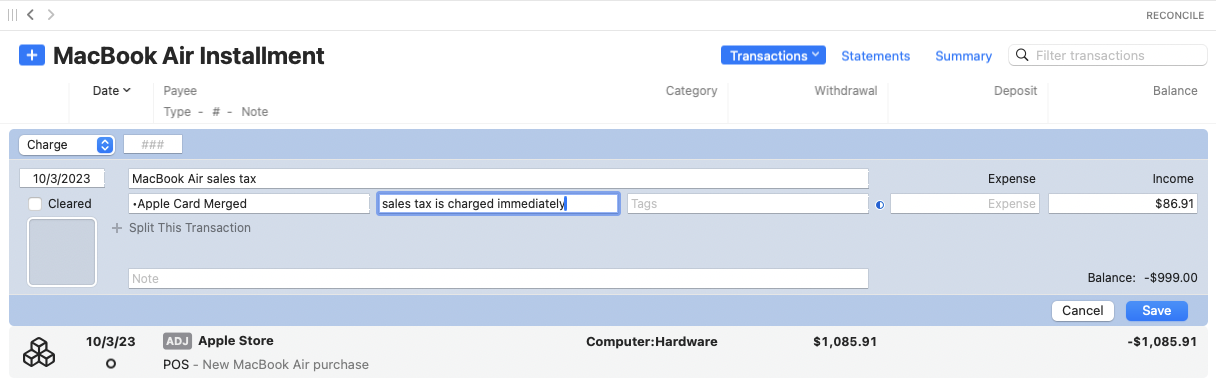The width and height of the screenshot is (1216, 385).
Task: Click the attachment image placeholder box
Action: [x=62, y=252]
